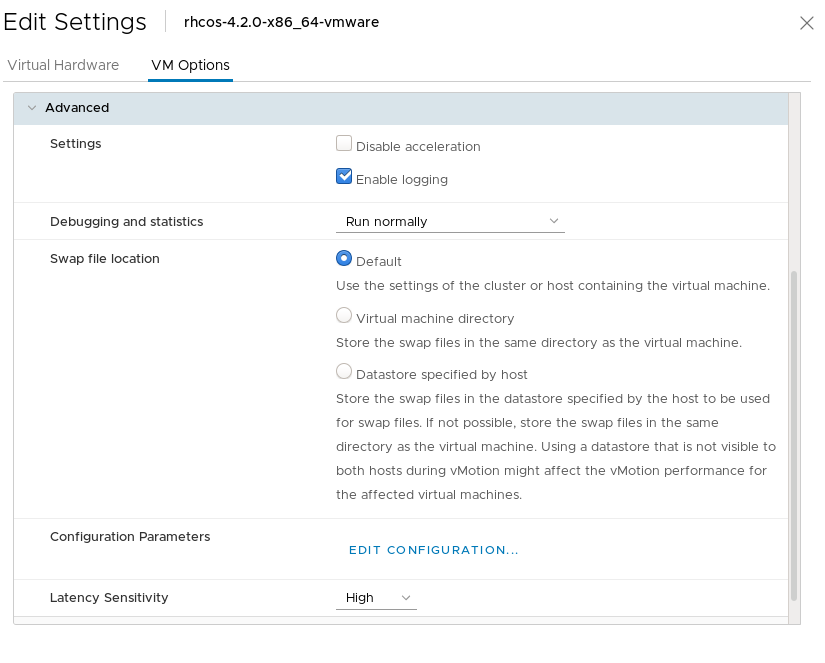Screen dimensions: 825x663
Task: Choose Virtual machine directory swap option
Action: tap(344, 316)
